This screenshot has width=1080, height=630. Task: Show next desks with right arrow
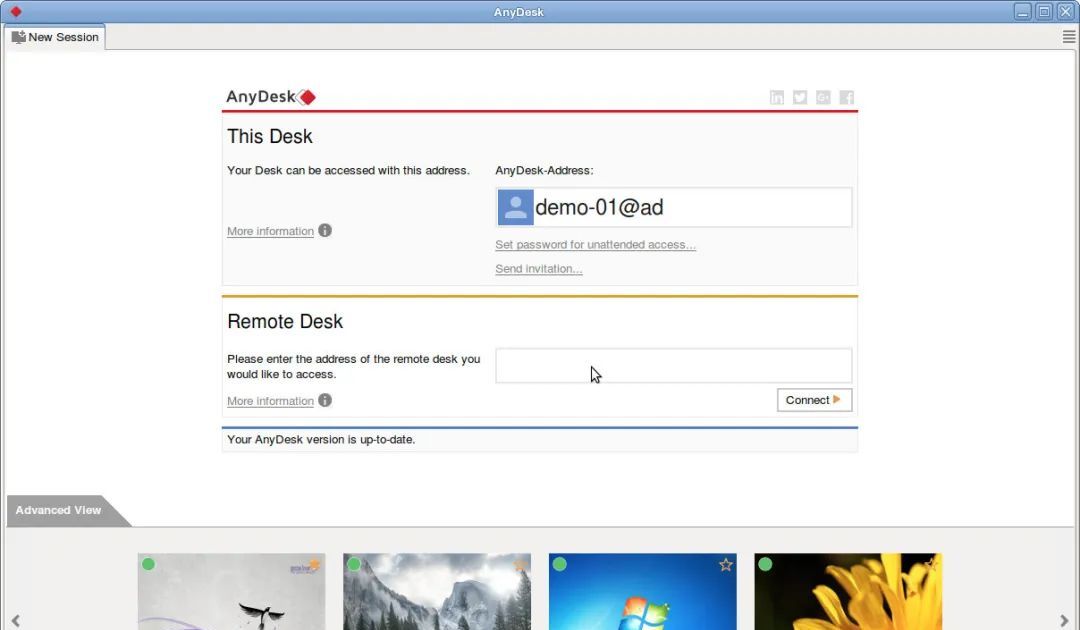coord(1064,620)
